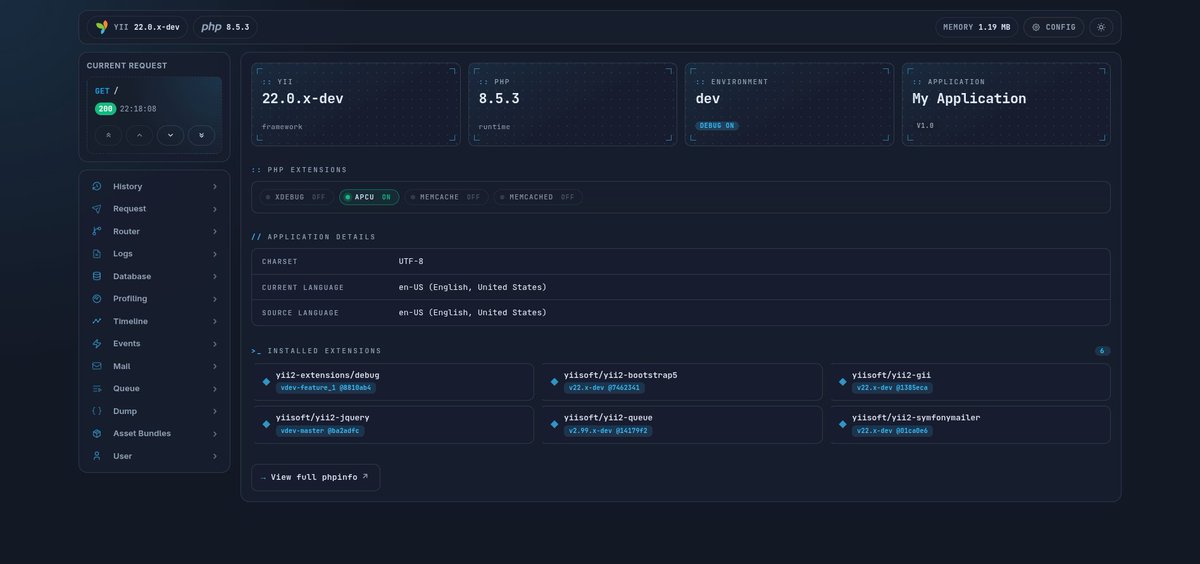Expand the History chevron arrow
Screen dimensions: 1200x564
click(x=215, y=187)
